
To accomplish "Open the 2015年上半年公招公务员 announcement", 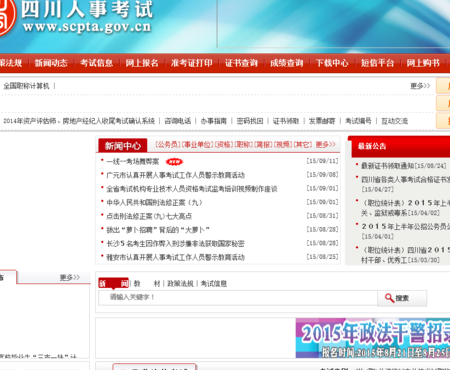I will [405, 227].
